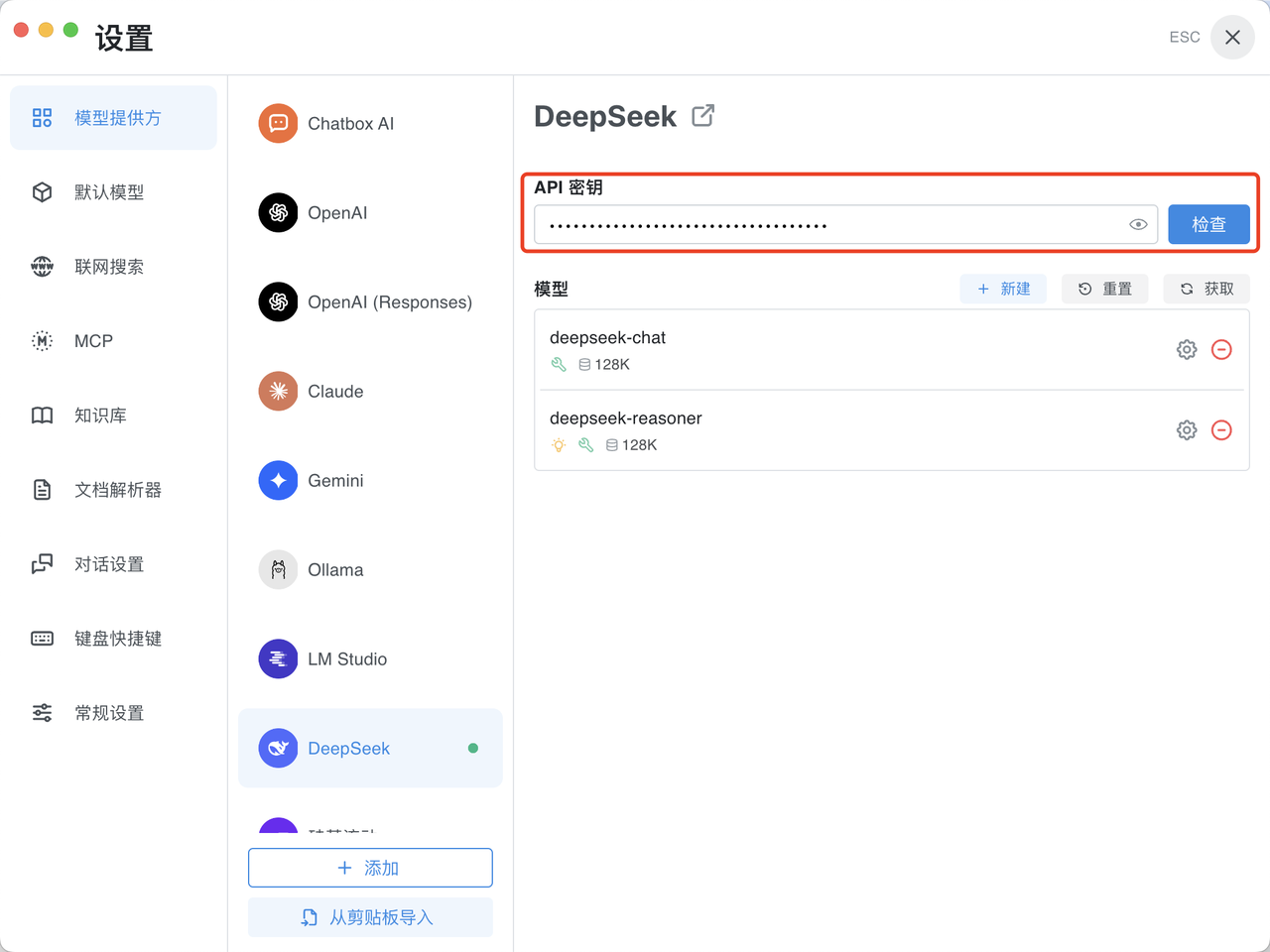Open the MCP settings section

click(x=93, y=341)
